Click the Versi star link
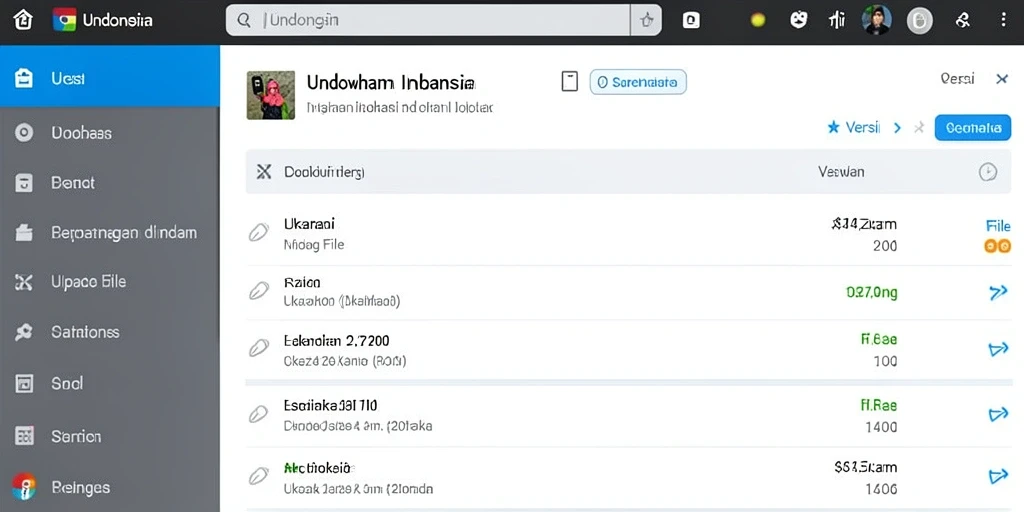The image size is (1024, 512). (x=854, y=128)
